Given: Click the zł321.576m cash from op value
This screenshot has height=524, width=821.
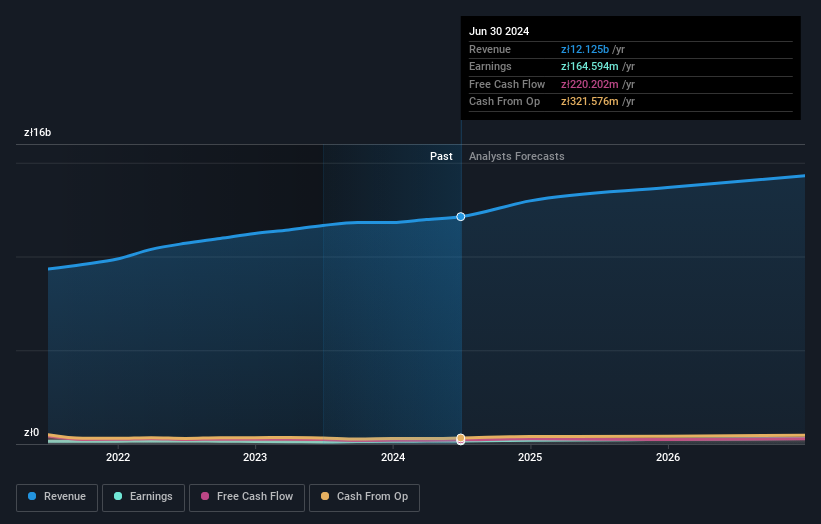Looking at the screenshot, I should click(x=590, y=102).
